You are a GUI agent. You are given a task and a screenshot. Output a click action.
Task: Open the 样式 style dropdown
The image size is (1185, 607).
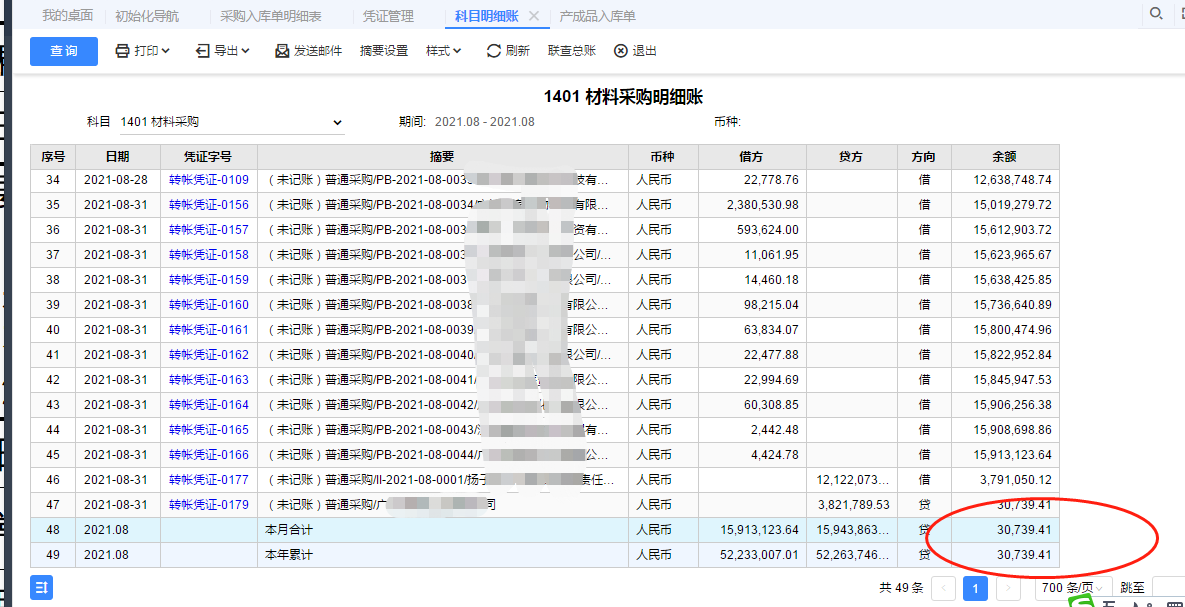[x=444, y=51]
